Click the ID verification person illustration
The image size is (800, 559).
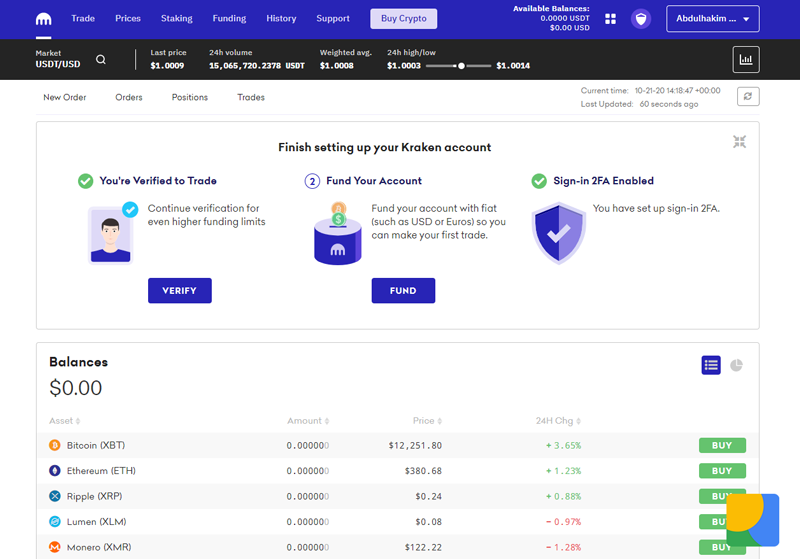point(113,233)
